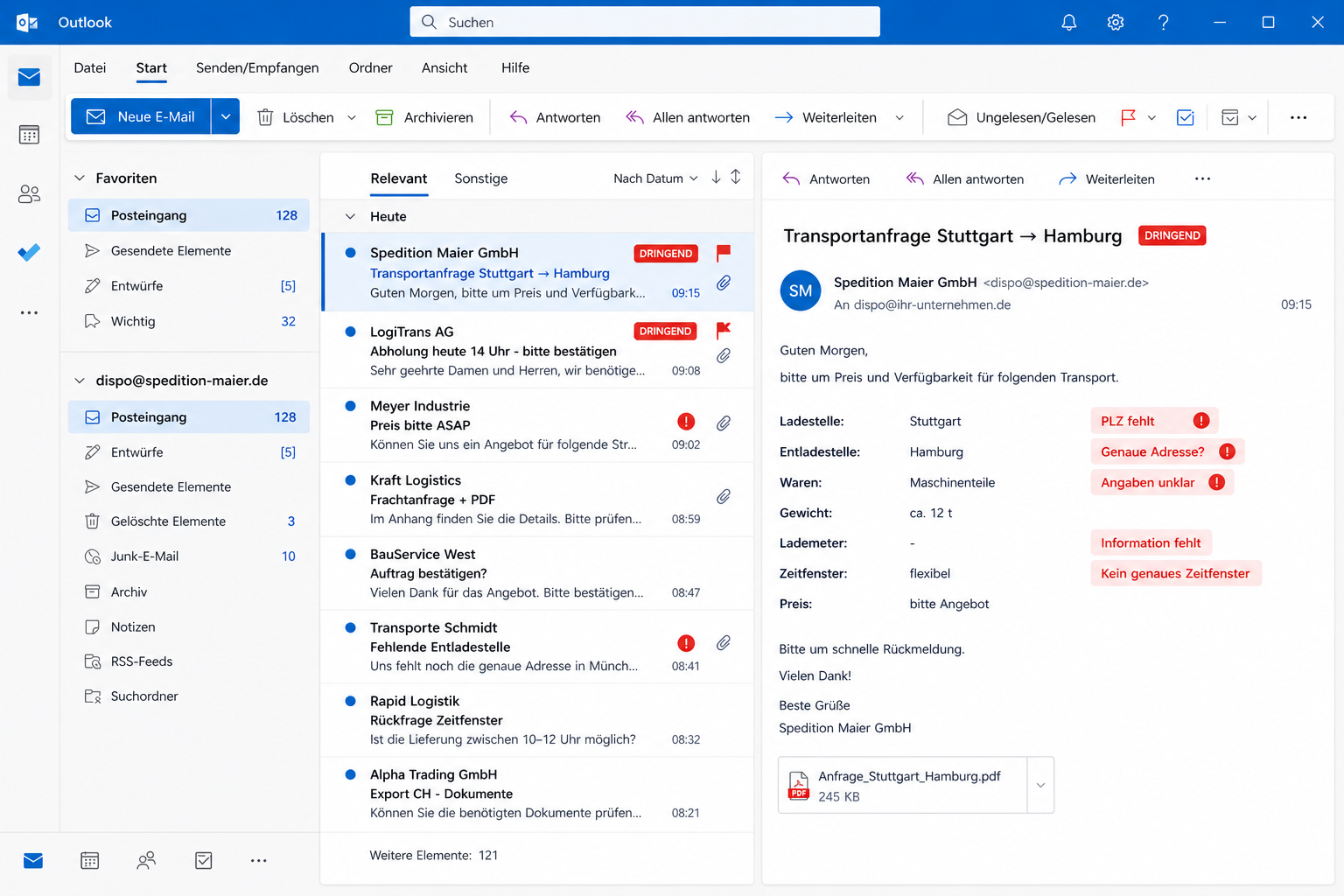Switch to Mail in the left rail
Screen dimensions: 1344x896
(x=29, y=77)
